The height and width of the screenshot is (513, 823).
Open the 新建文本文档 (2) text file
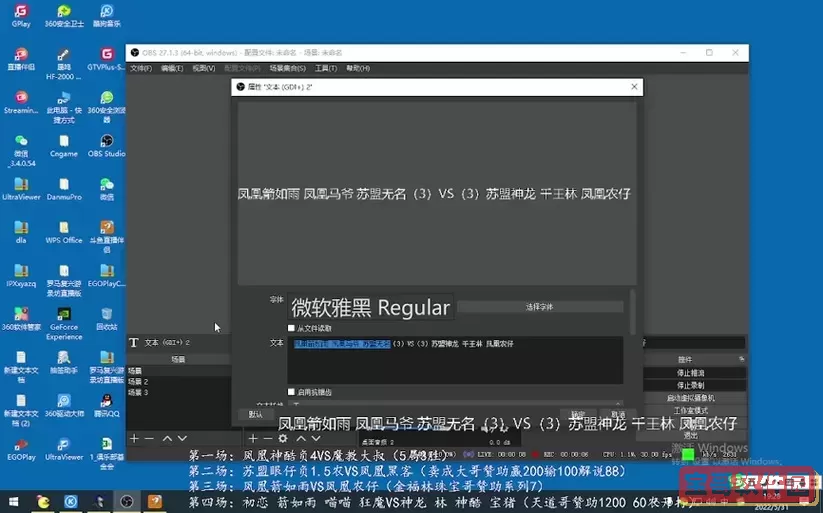(21, 410)
